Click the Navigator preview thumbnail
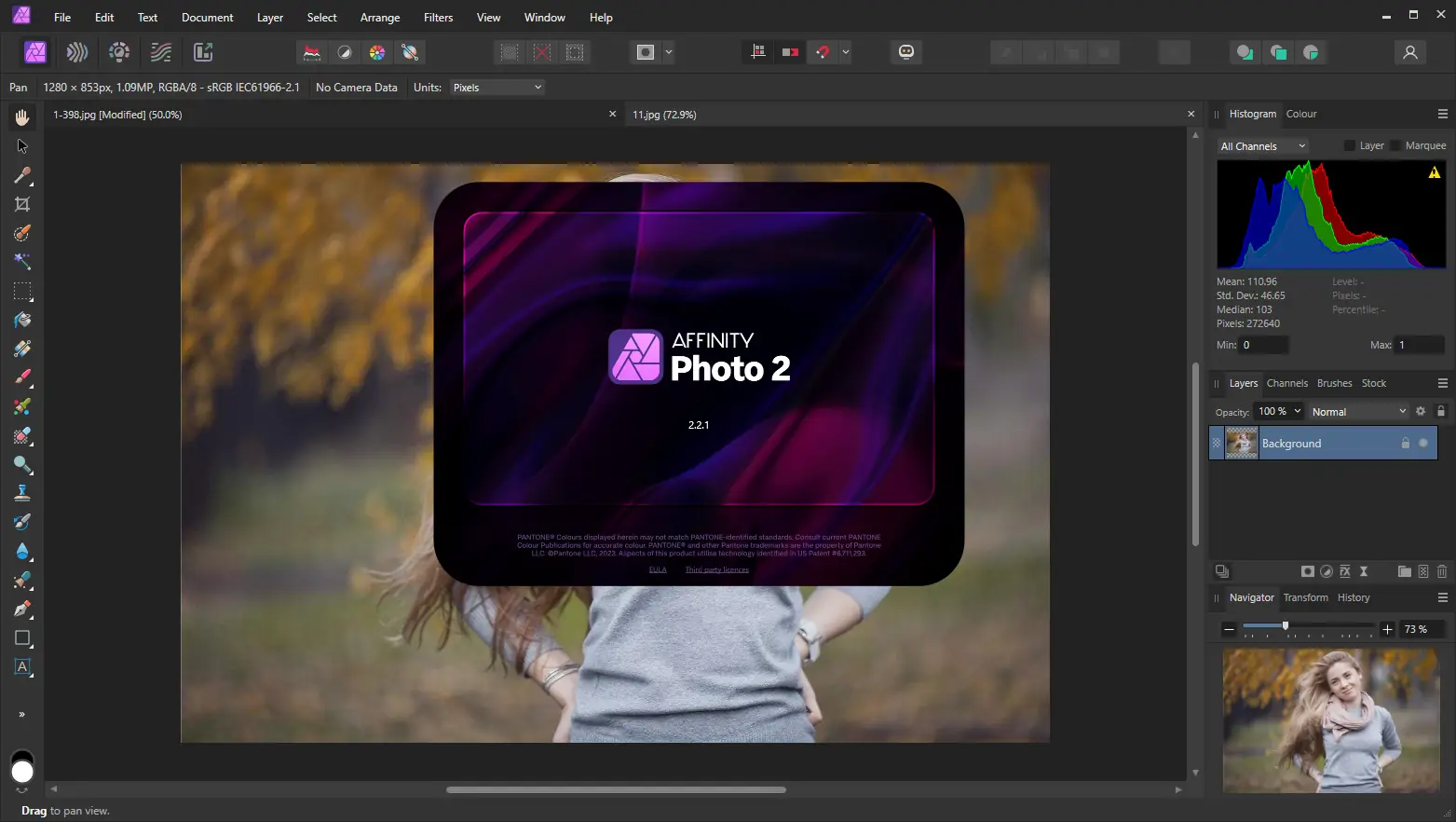 (1330, 720)
